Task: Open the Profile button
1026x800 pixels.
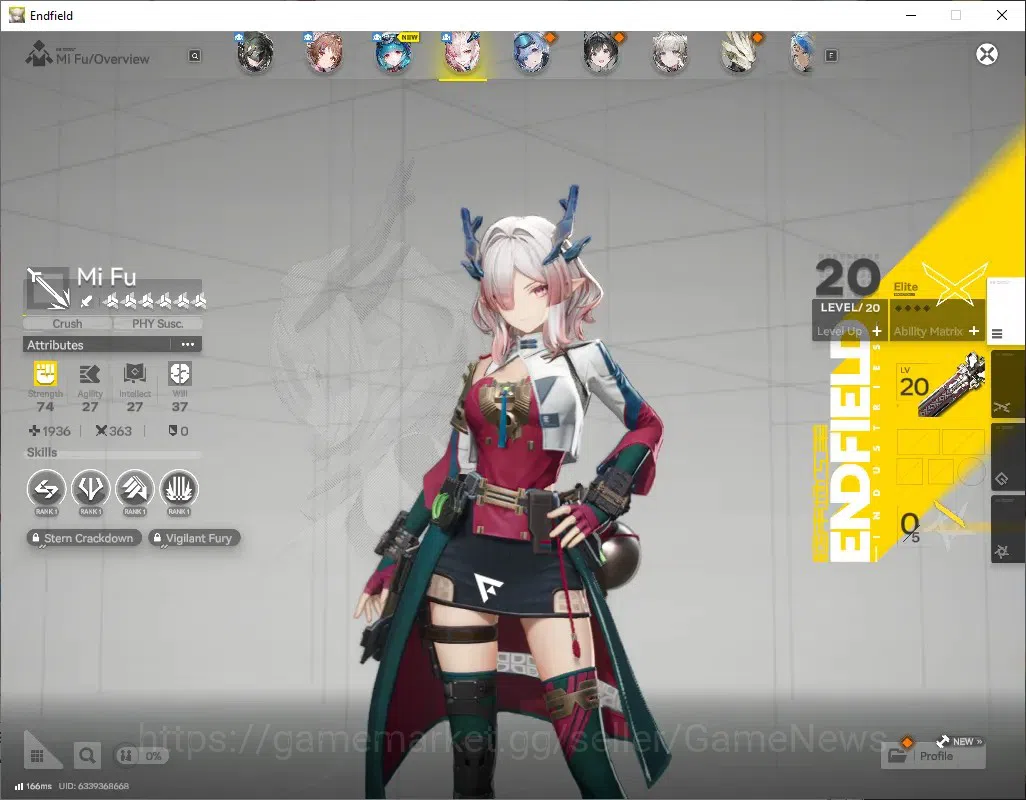Action: [932, 756]
